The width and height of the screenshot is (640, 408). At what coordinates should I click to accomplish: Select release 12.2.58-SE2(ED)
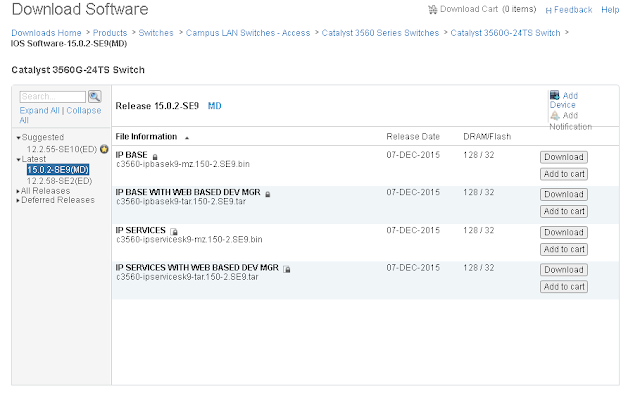coord(60,181)
